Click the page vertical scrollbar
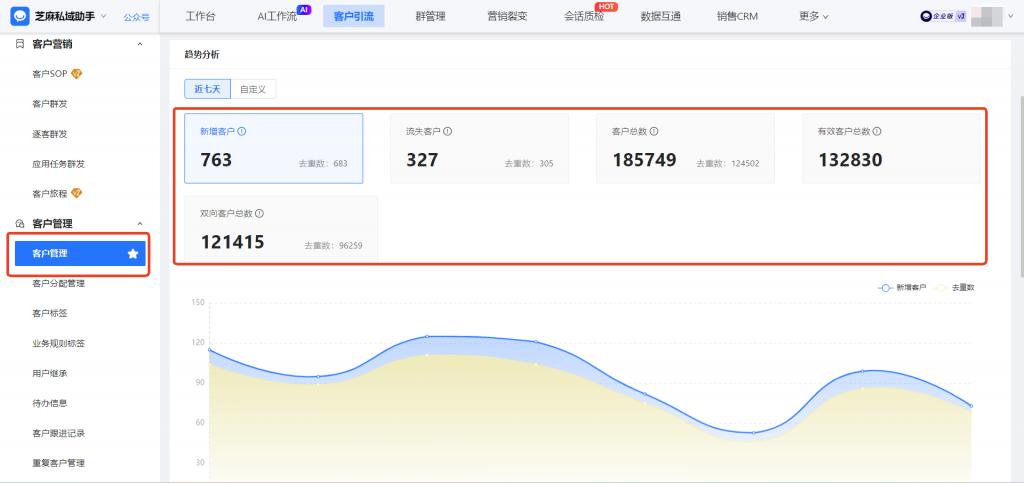Screen dimensions: 1024x483 coord(1020,189)
